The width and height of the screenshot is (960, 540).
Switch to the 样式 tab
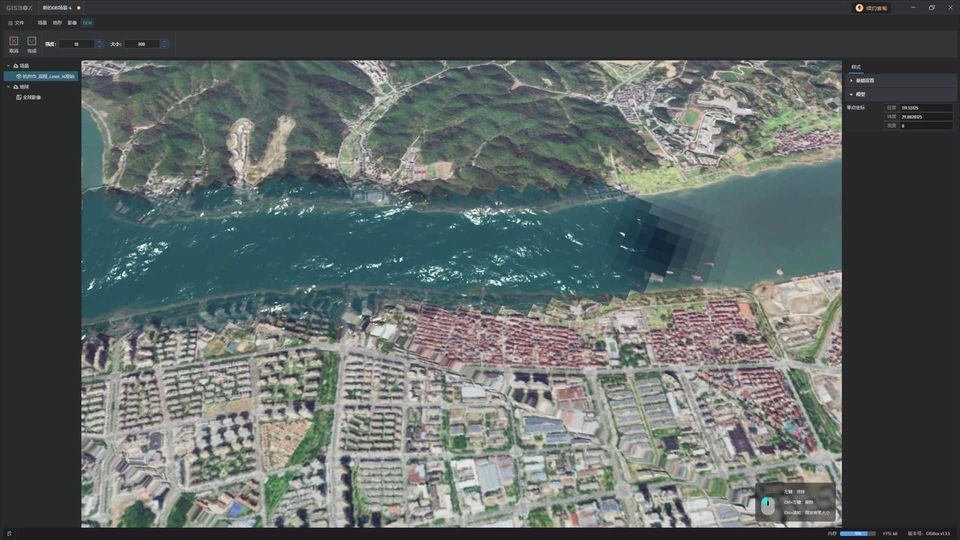pyautogui.click(x=856, y=67)
